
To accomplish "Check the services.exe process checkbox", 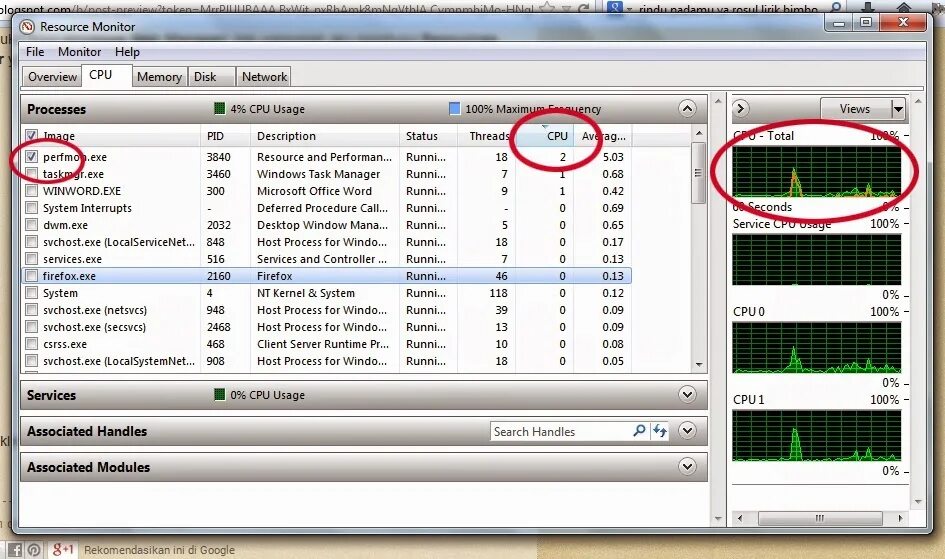I will (31, 259).
